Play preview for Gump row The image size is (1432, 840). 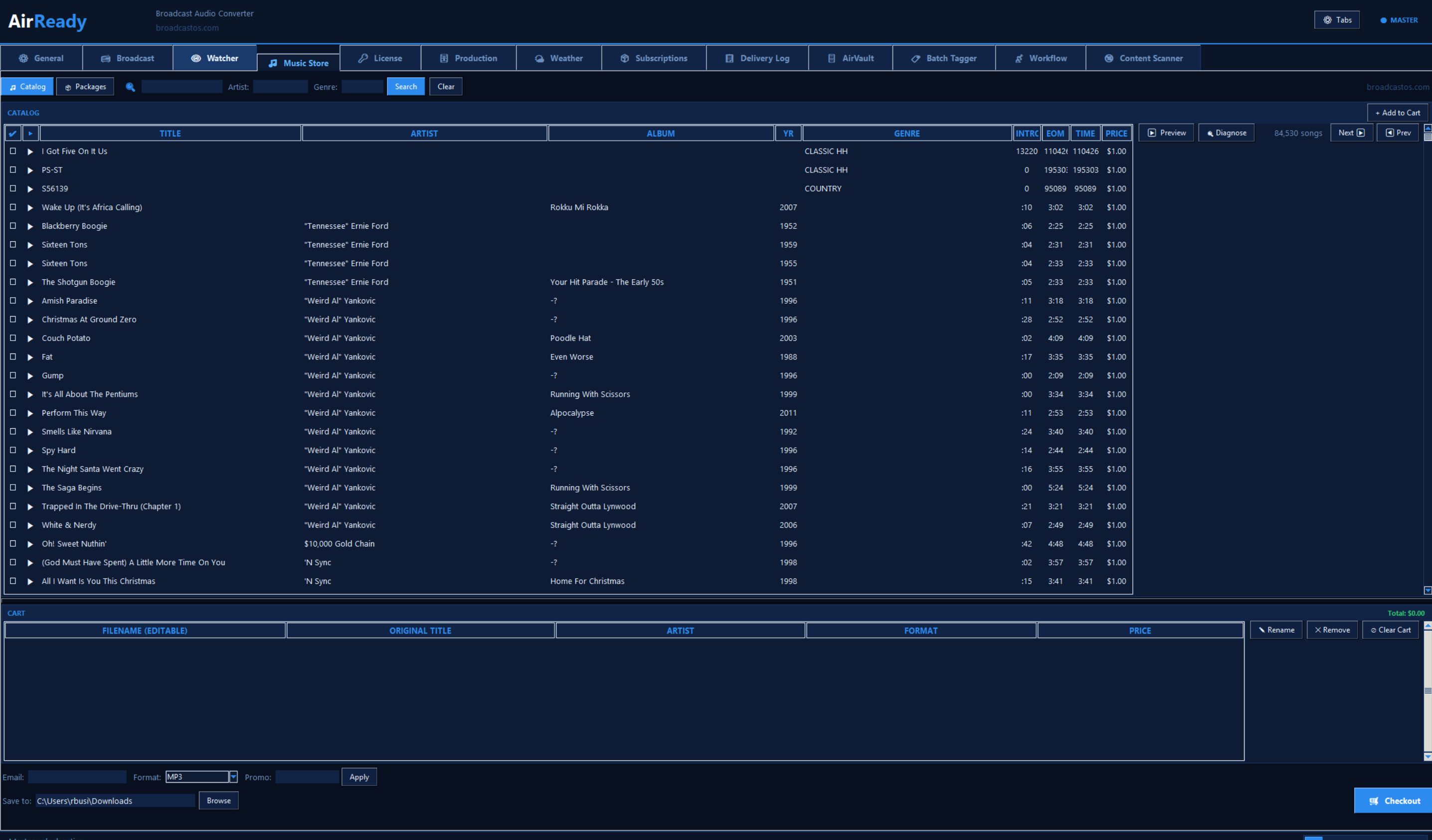pos(30,376)
